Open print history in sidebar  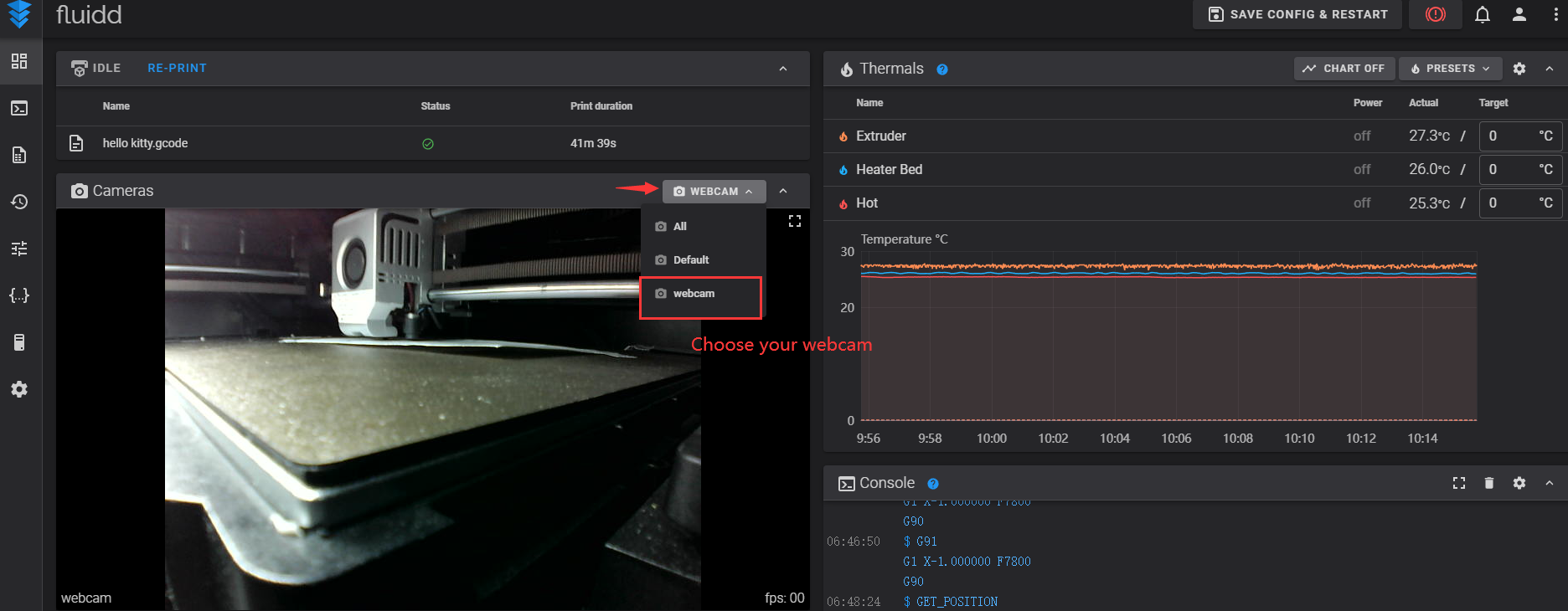coord(19,202)
